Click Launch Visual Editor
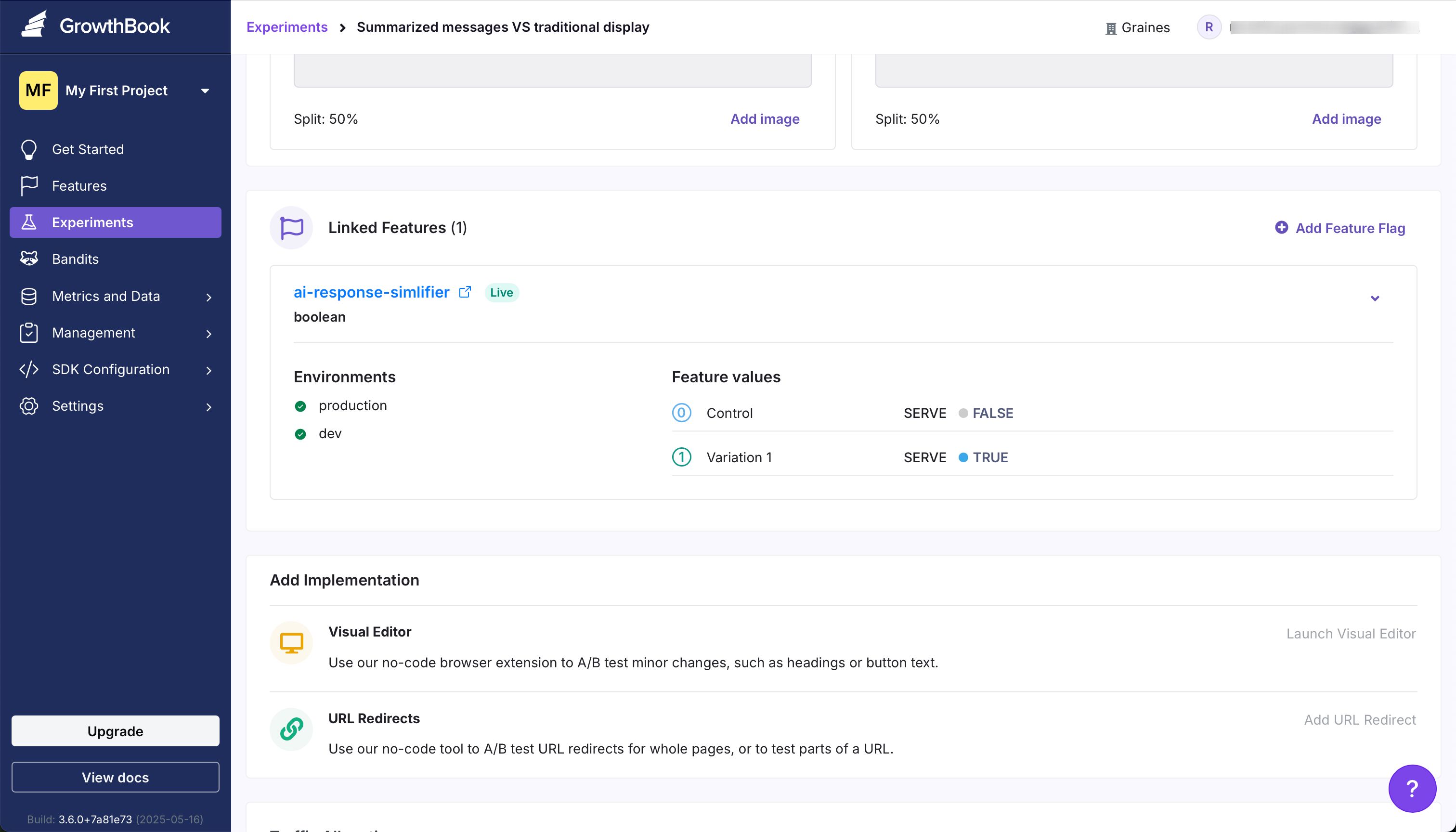This screenshot has width=1456, height=832. (x=1351, y=634)
